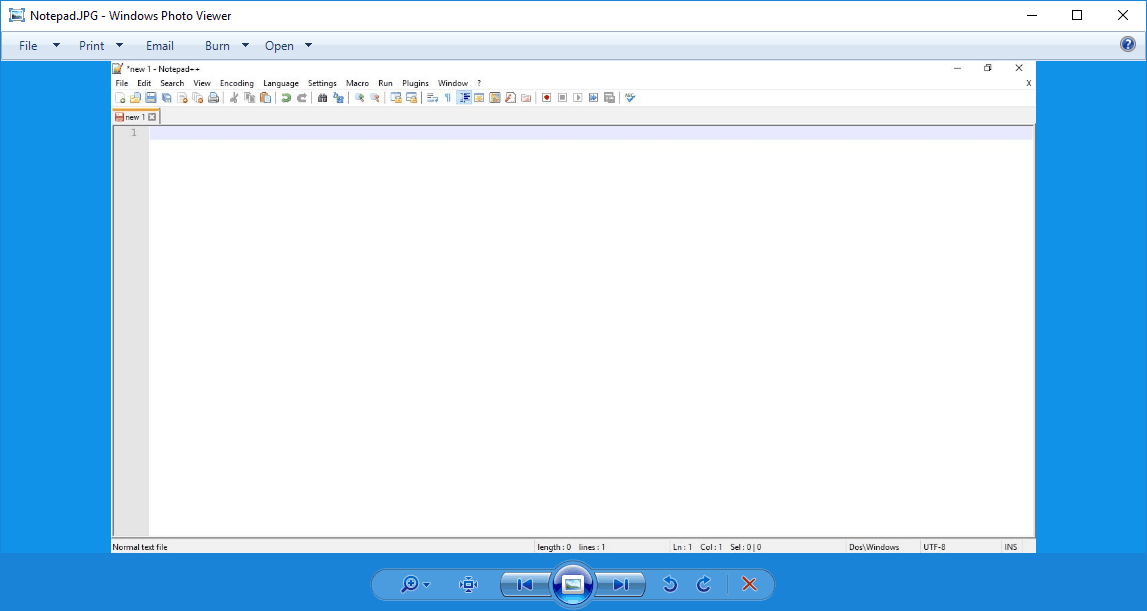Delete the photo using the red X icon
This screenshot has width=1147, height=611.
point(748,584)
